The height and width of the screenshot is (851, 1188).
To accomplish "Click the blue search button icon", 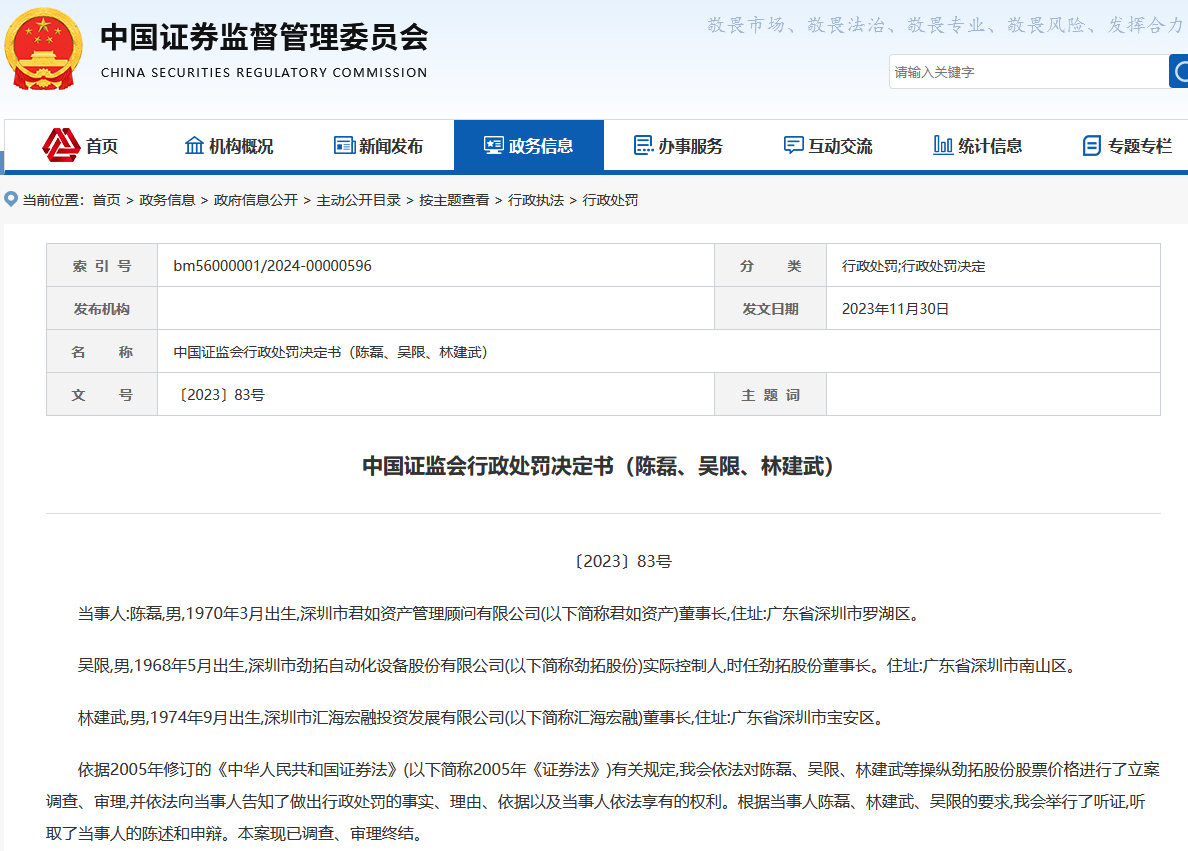I will click(x=1179, y=71).
